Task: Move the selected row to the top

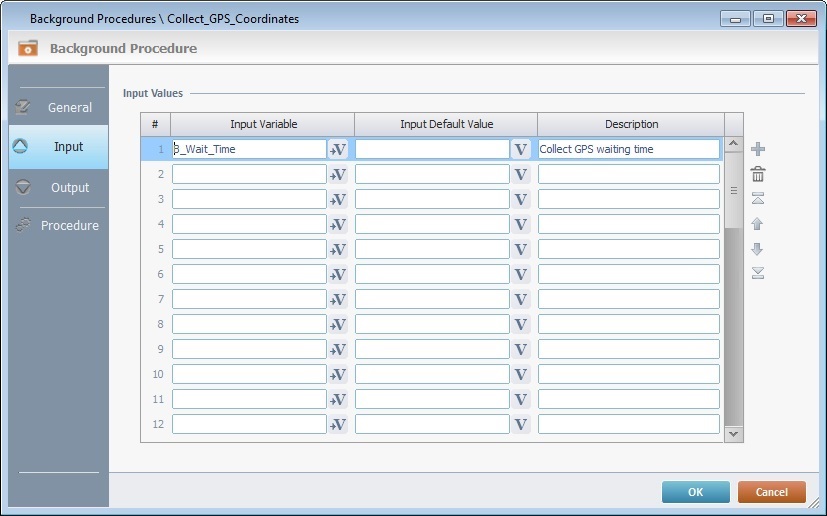Action: tap(758, 198)
